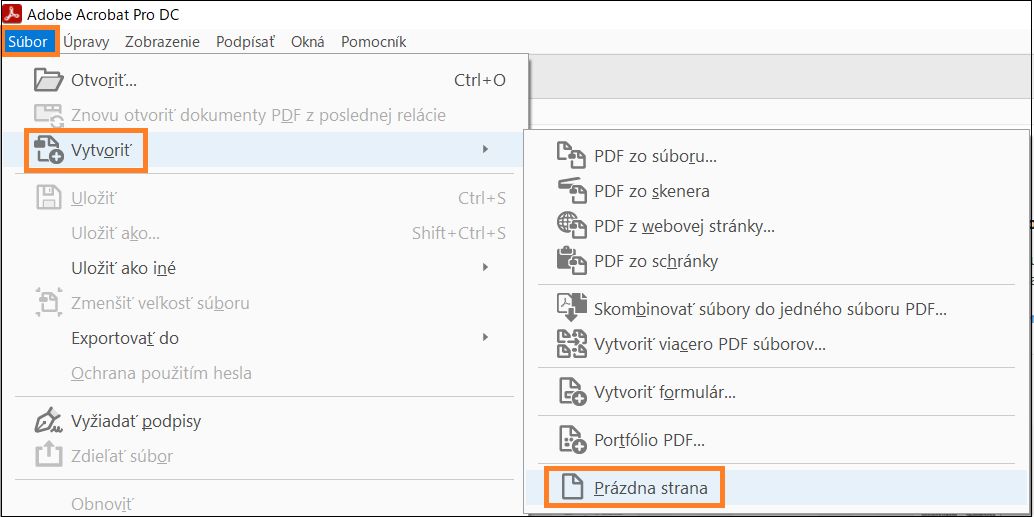Click the PDF zo súboru icon

[x=571, y=156]
